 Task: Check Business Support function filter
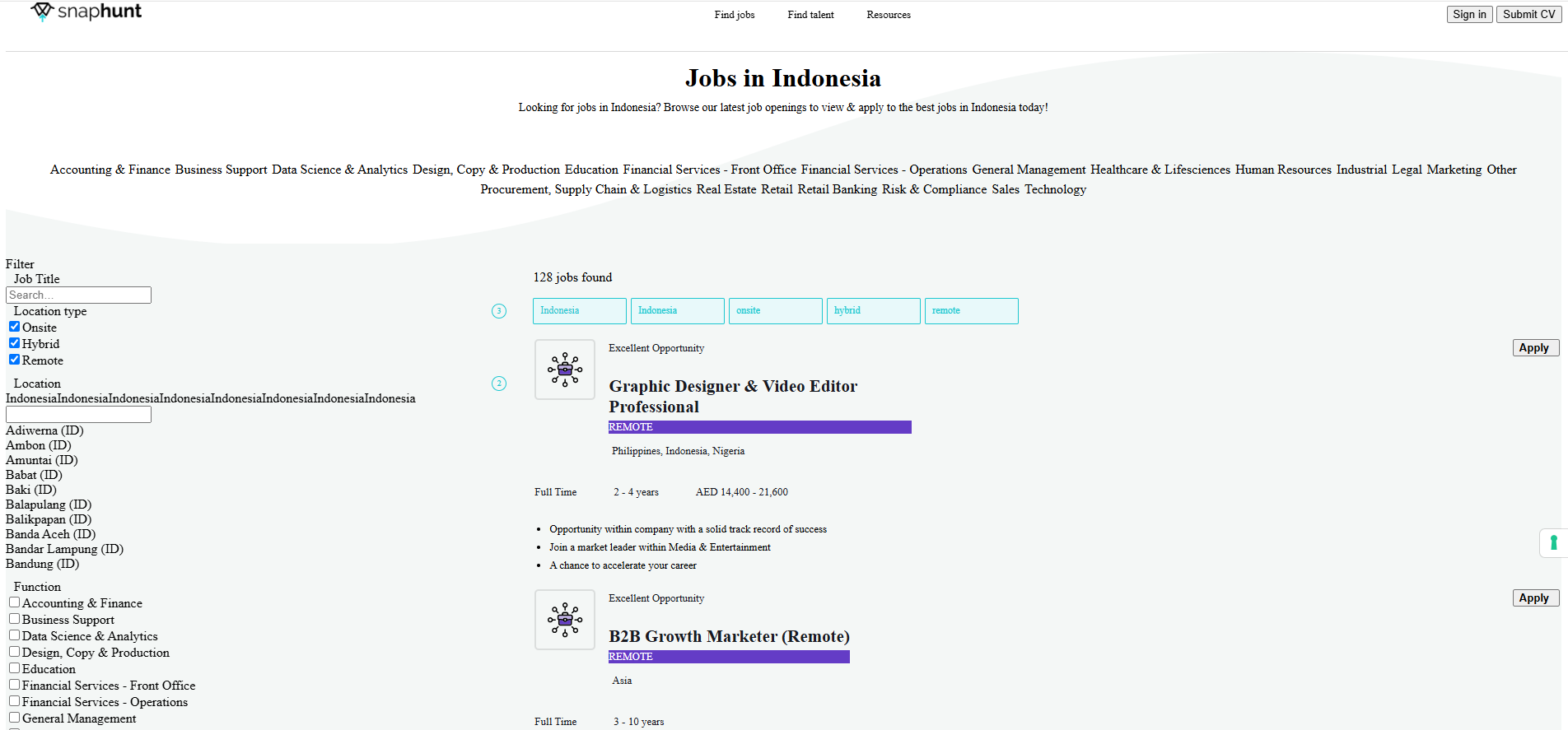point(14,619)
